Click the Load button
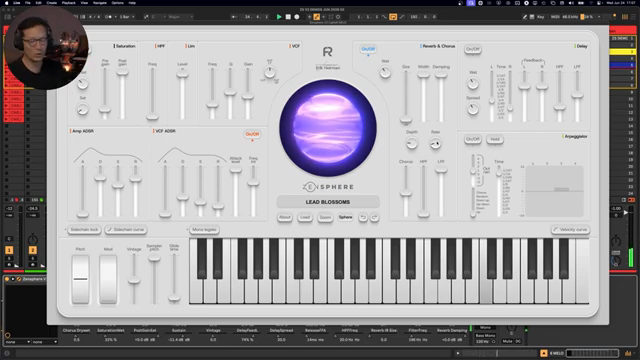Image resolution: width=640 pixels, height=360 pixels. click(305, 218)
